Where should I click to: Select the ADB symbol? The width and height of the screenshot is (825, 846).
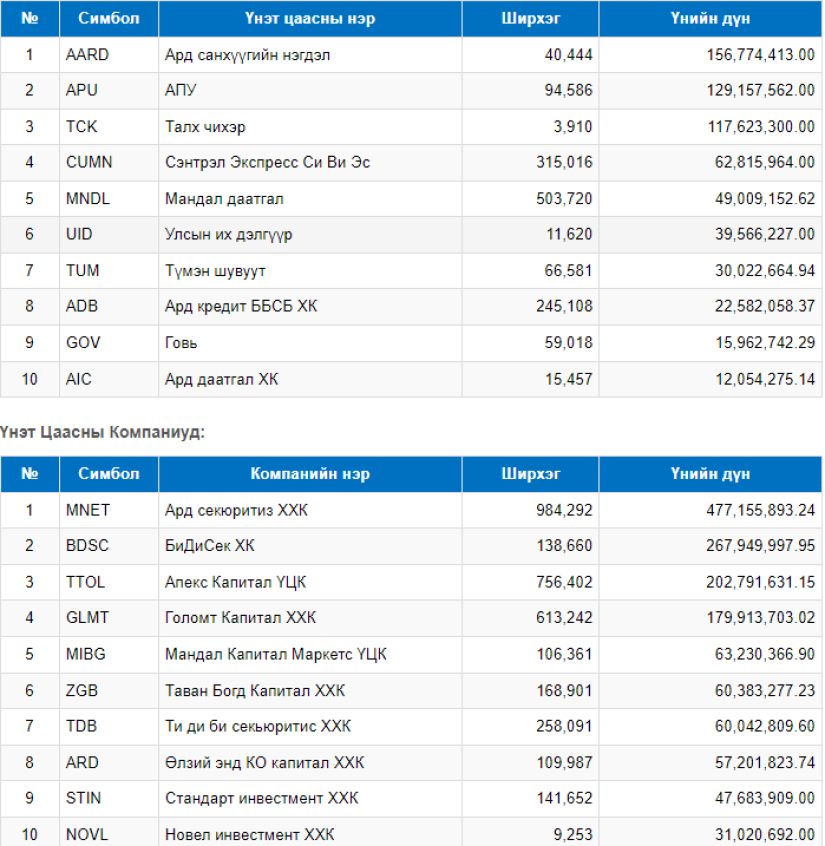click(81, 306)
